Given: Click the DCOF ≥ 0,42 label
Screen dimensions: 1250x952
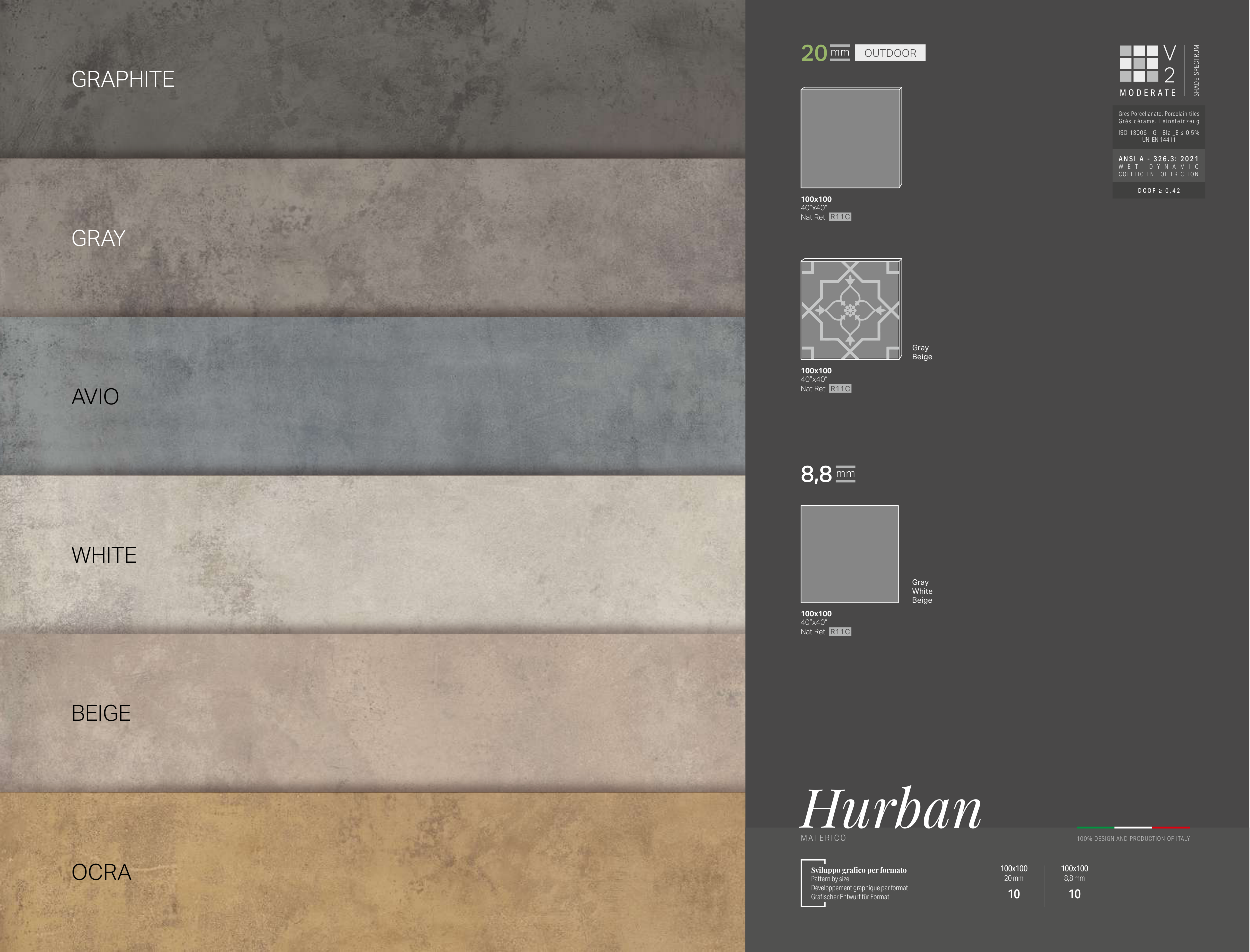Looking at the screenshot, I should tap(1158, 191).
